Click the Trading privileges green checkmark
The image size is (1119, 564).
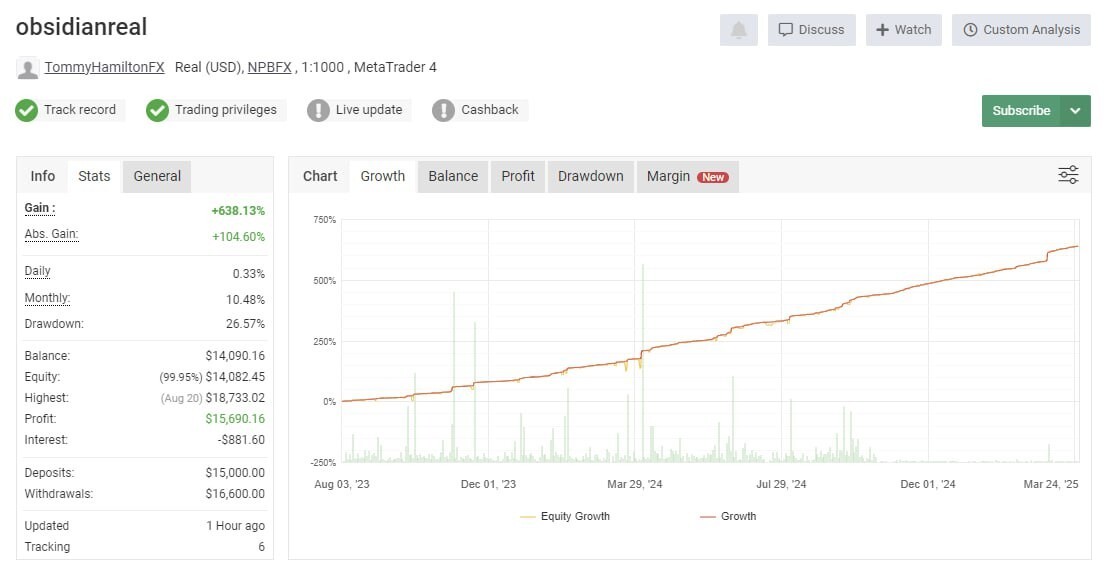point(157,111)
